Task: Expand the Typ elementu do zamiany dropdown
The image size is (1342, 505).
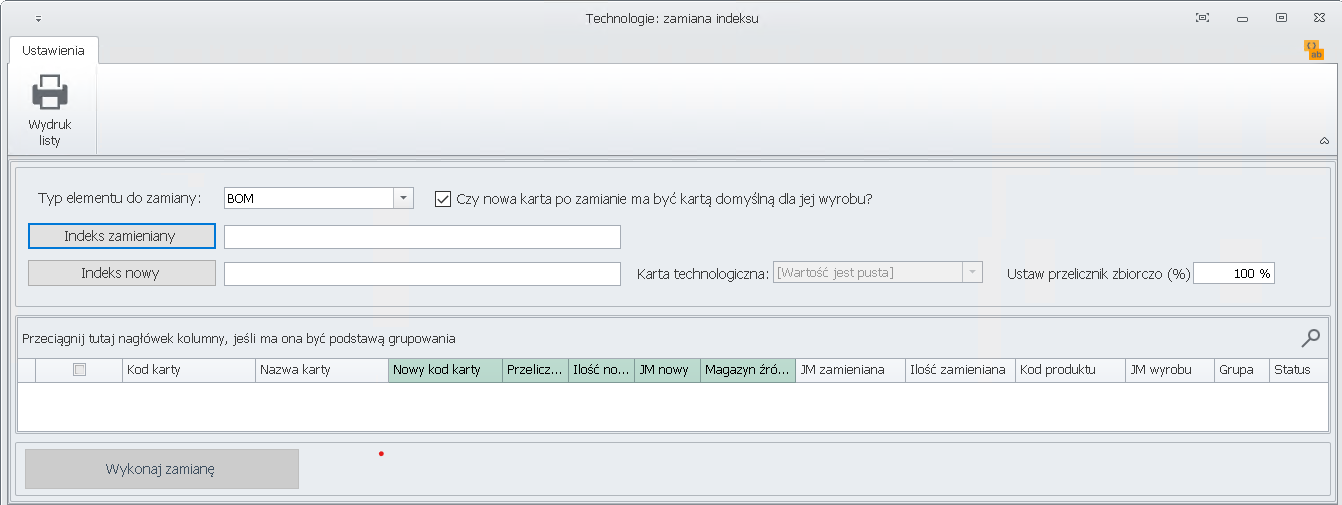Action: (x=403, y=198)
